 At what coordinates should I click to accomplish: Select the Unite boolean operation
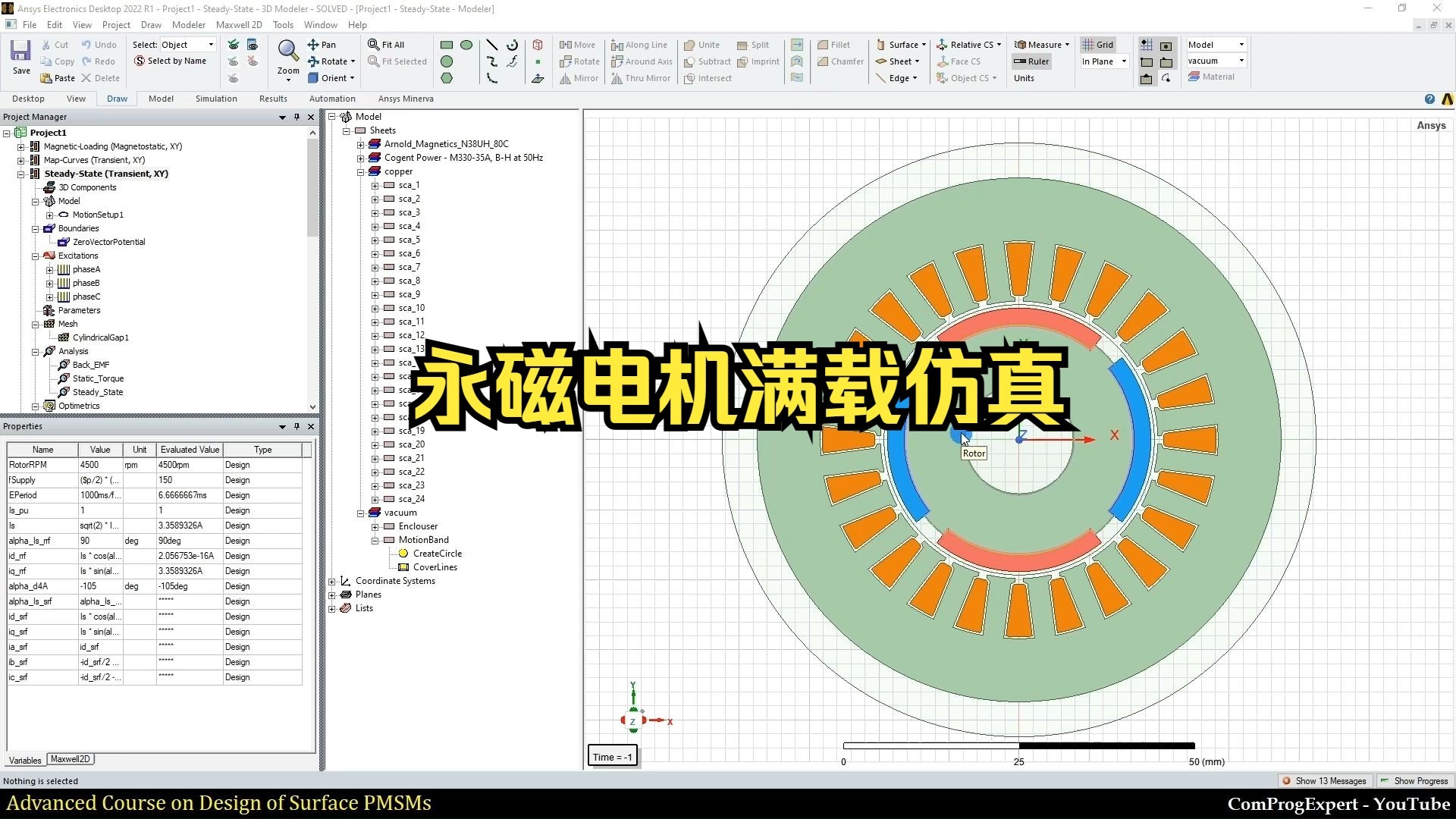(x=702, y=44)
